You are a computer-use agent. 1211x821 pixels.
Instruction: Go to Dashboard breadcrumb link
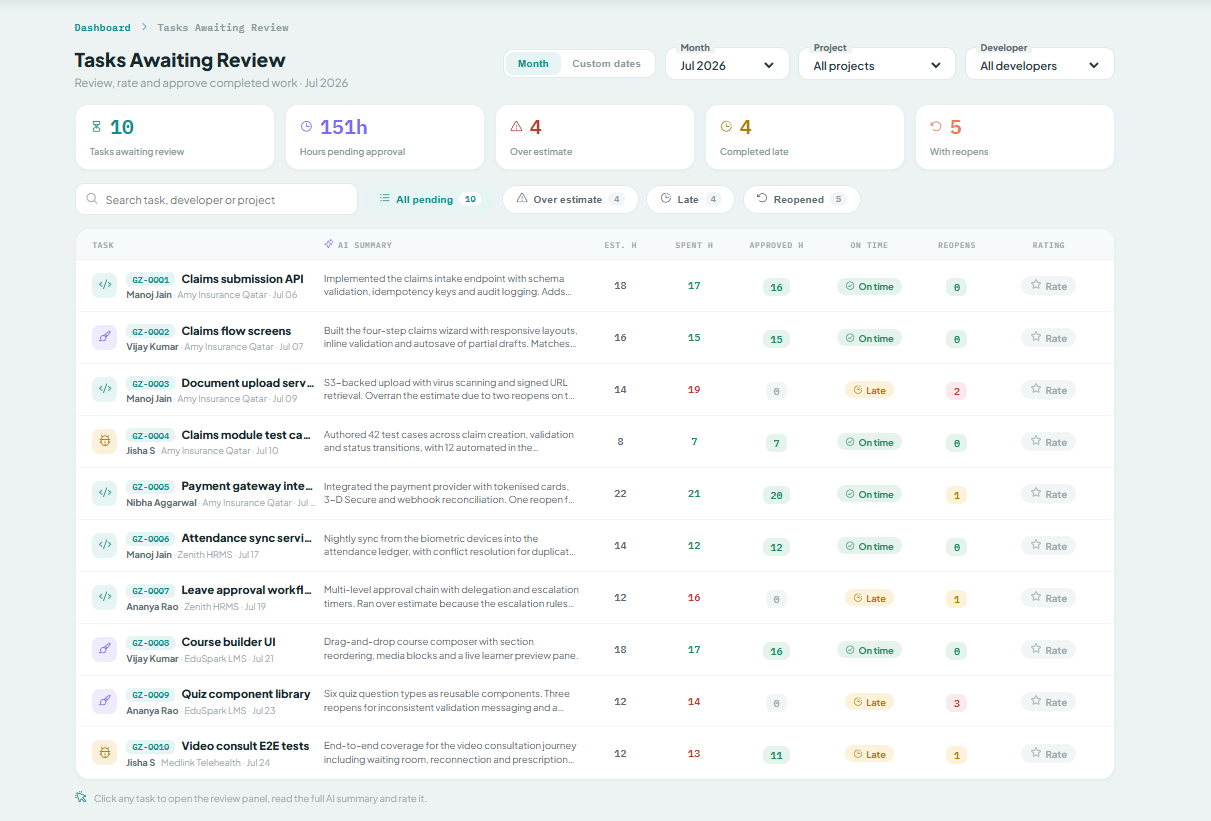point(103,27)
